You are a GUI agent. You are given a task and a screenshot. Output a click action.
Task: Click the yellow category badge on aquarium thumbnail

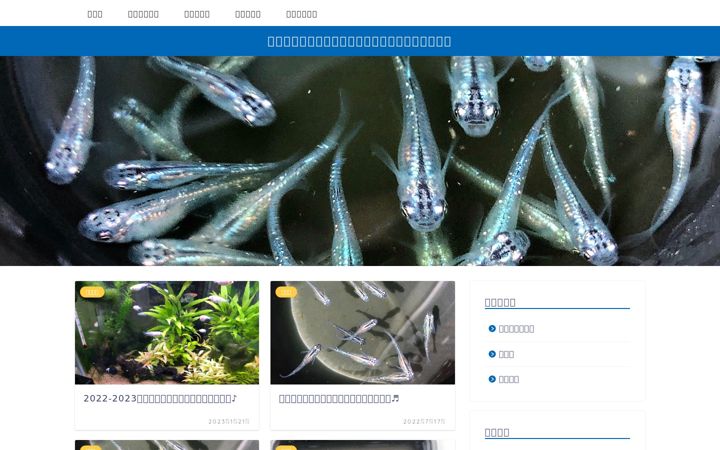(92, 292)
